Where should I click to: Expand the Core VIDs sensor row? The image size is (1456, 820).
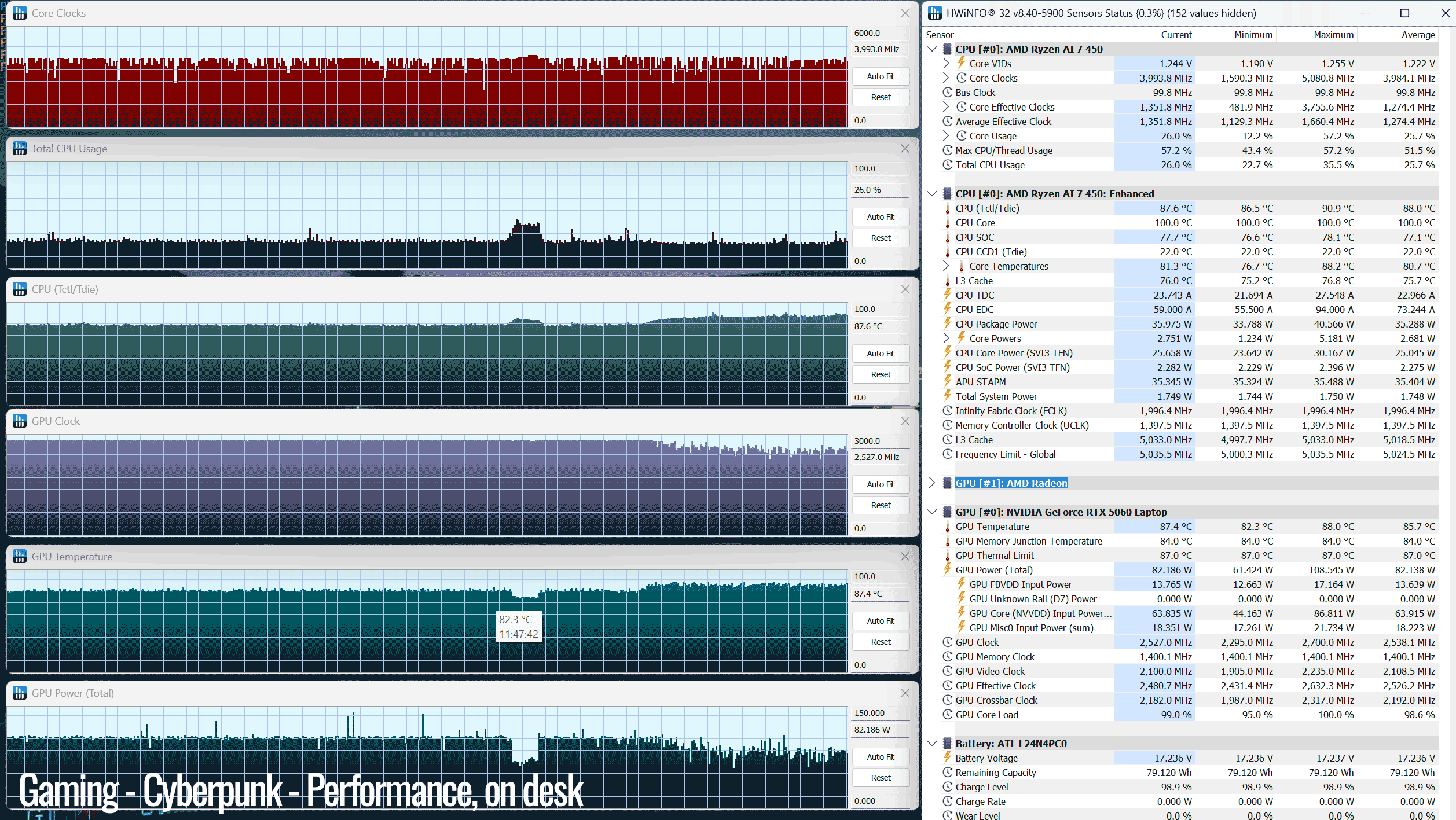click(x=946, y=63)
